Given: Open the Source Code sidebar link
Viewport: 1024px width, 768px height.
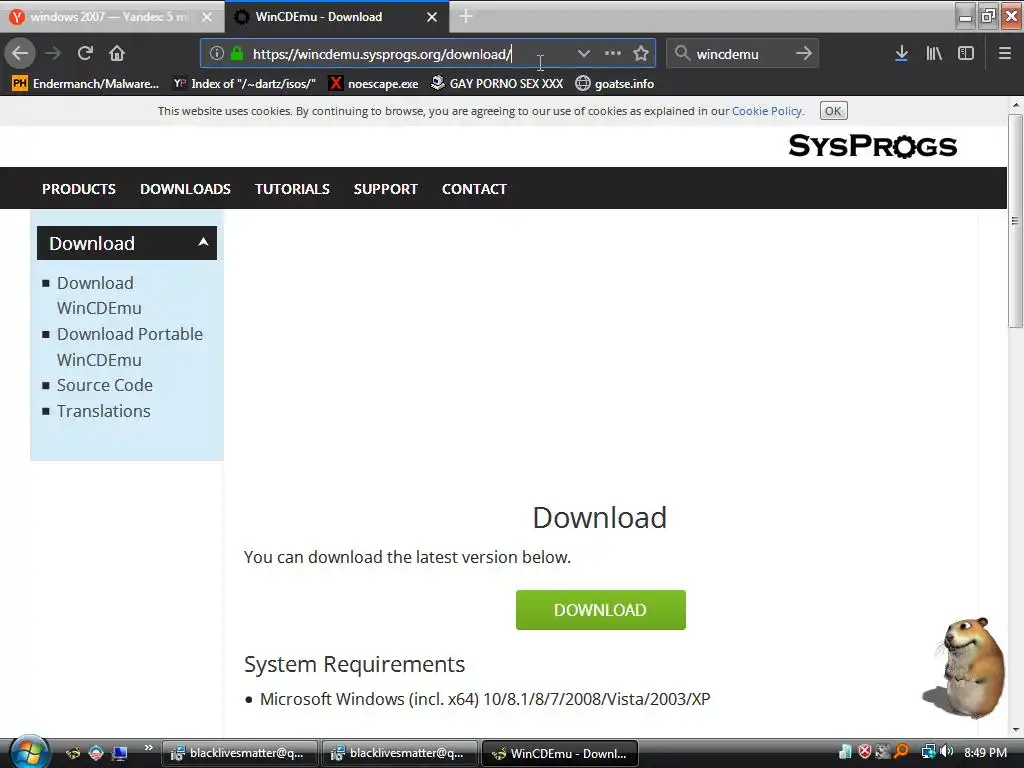Looking at the screenshot, I should 104,385.
